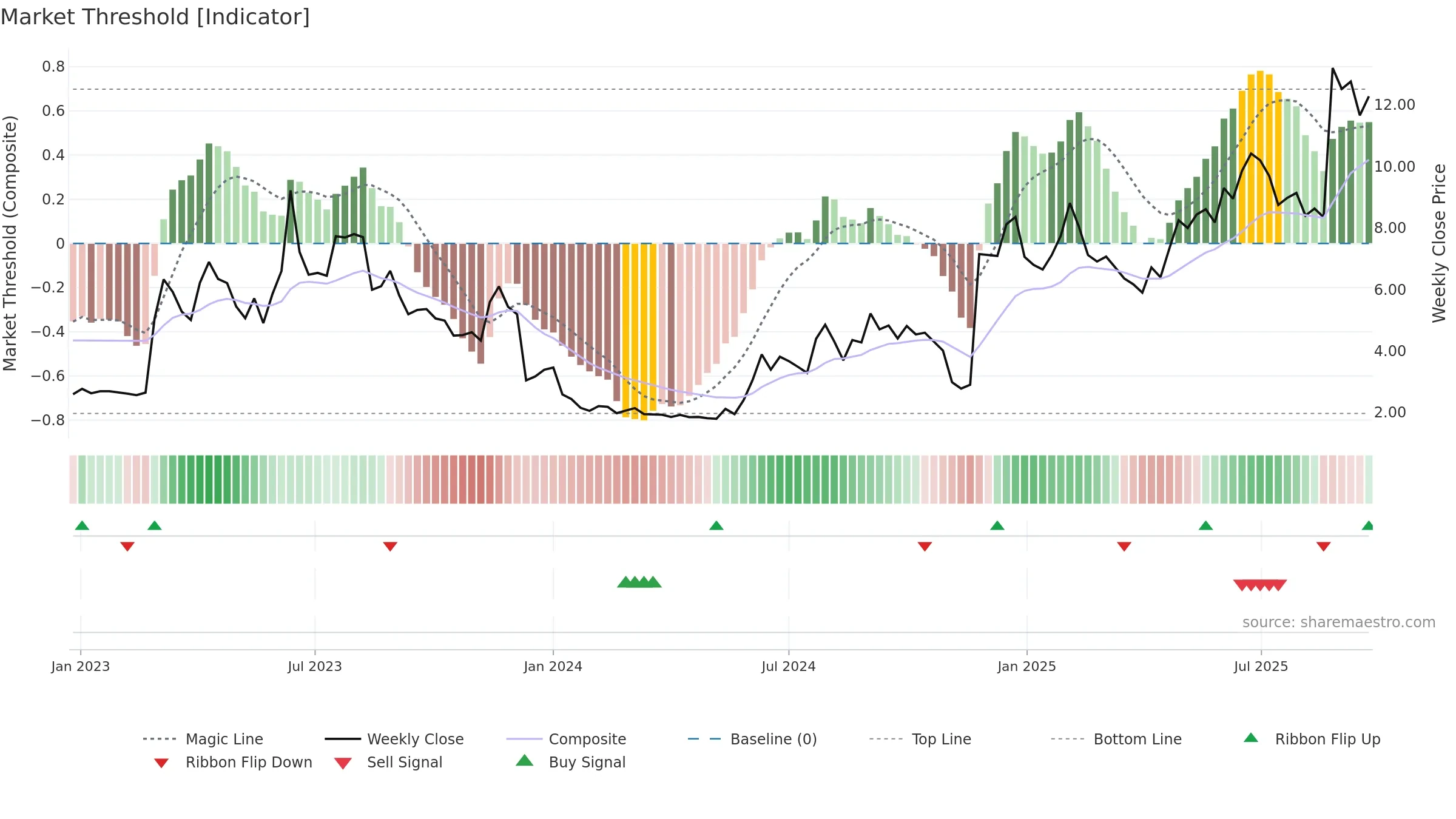
Task: Click the Ribbon Flip Up marker in September 2025
Action: coord(1367,525)
